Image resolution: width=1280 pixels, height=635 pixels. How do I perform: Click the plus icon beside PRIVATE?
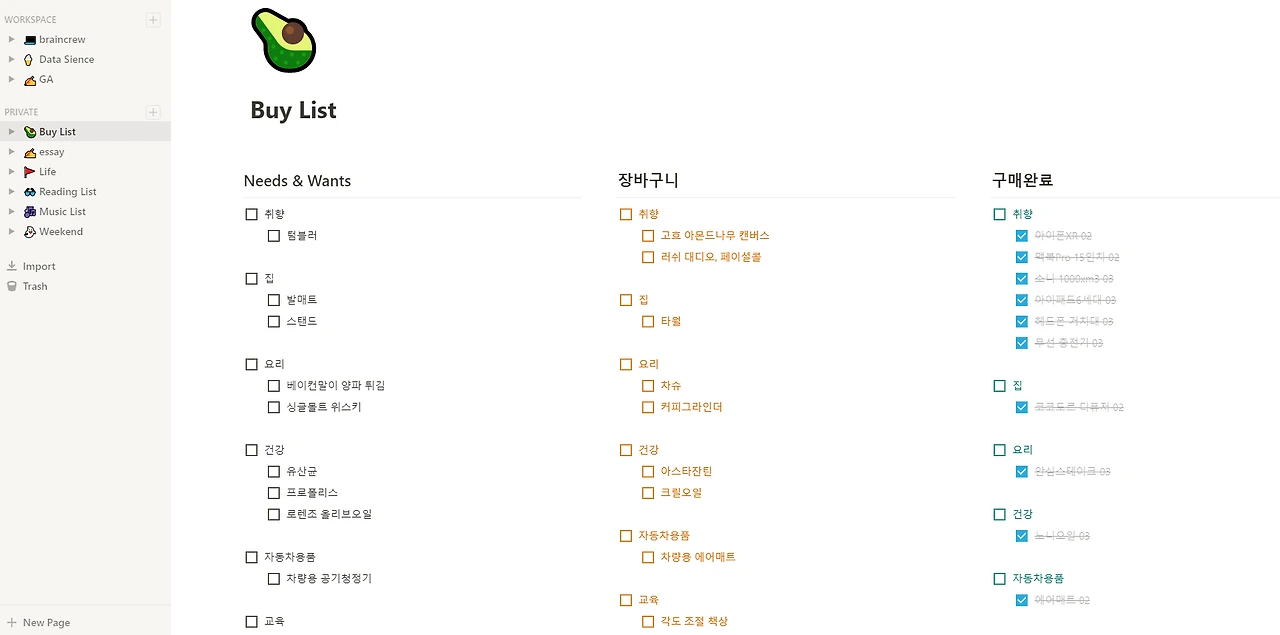pos(153,112)
